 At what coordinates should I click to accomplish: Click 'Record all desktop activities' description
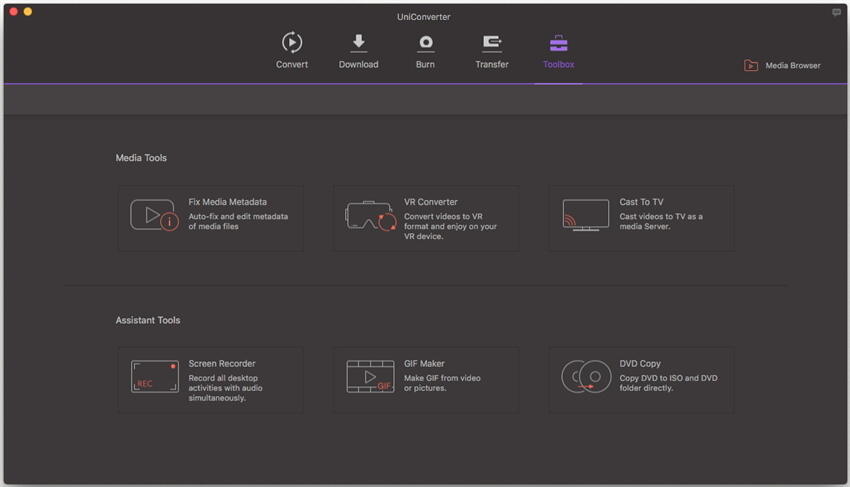click(225, 388)
